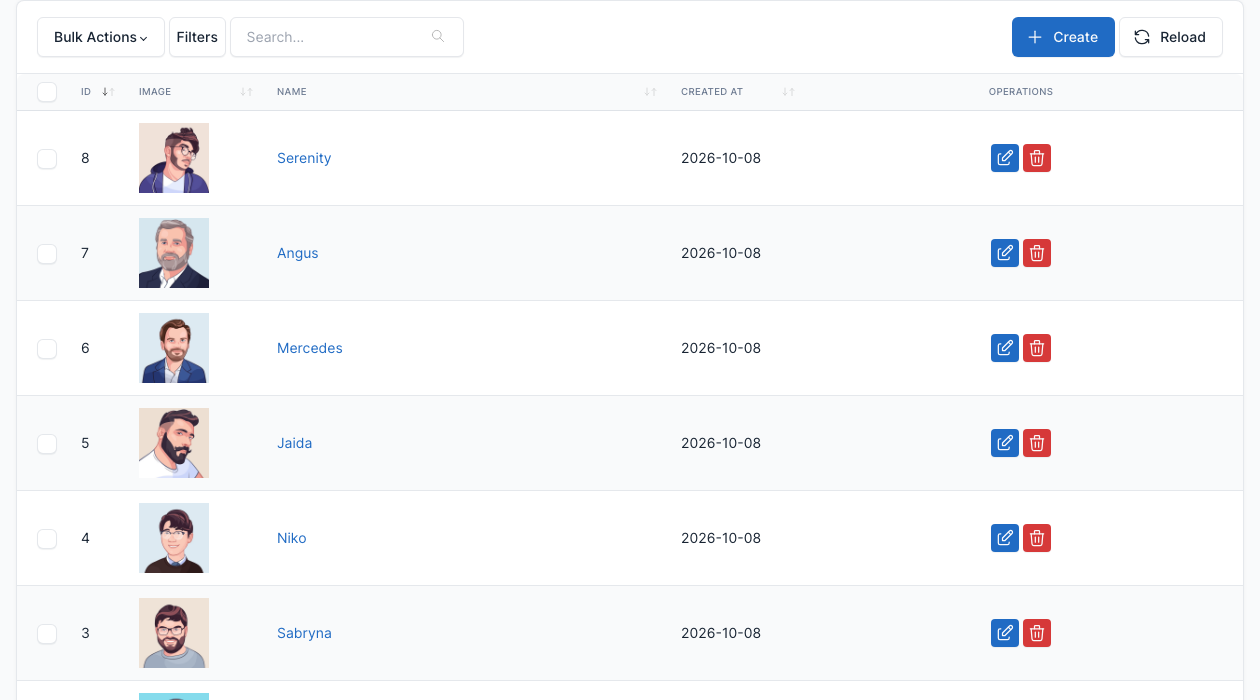Click Mercedes's avatar thumbnail
The width and height of the screenshot is (1260, 700).
(174, 348)
